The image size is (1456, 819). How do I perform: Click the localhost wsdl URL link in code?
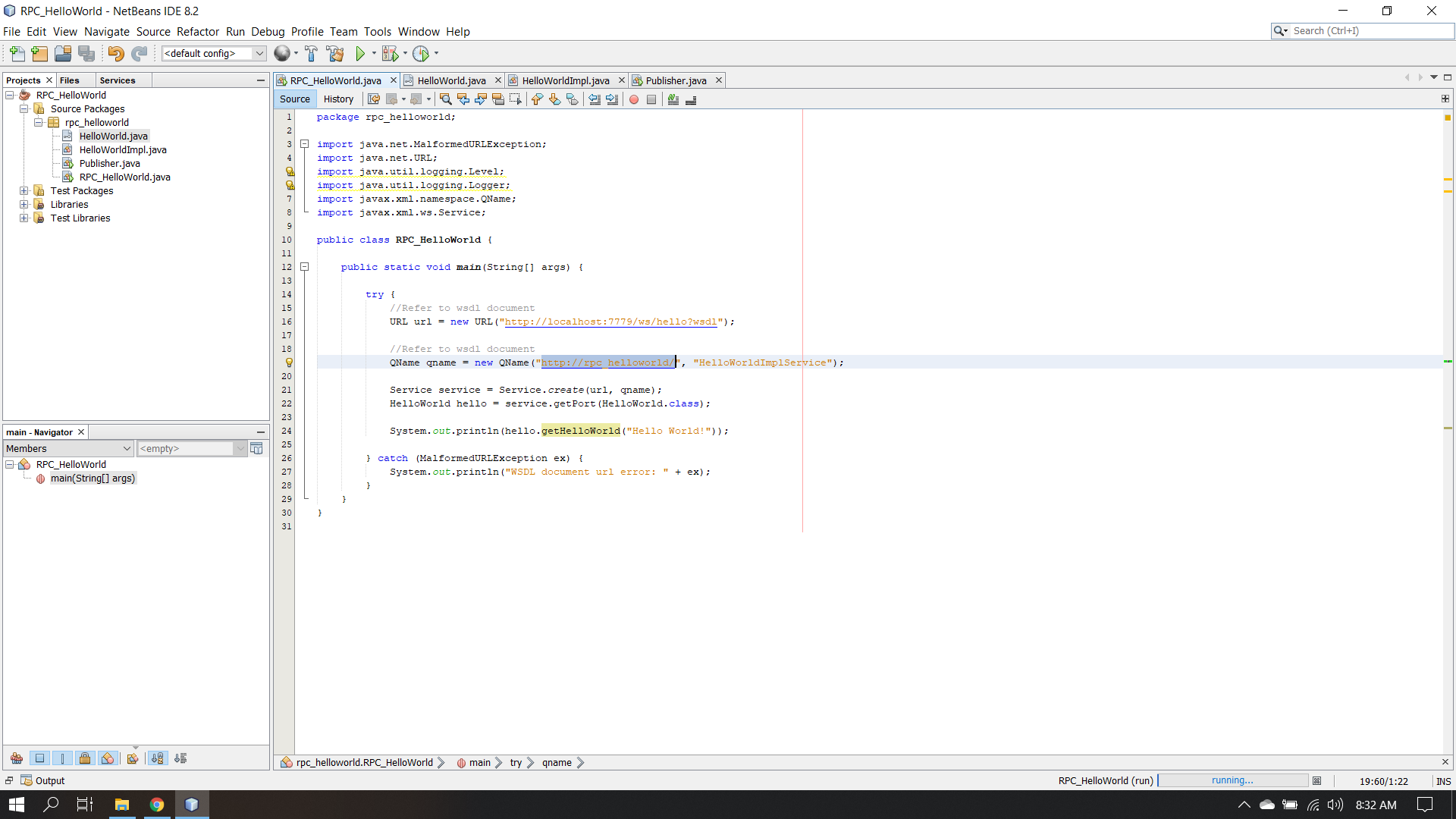tap(611, 322)
